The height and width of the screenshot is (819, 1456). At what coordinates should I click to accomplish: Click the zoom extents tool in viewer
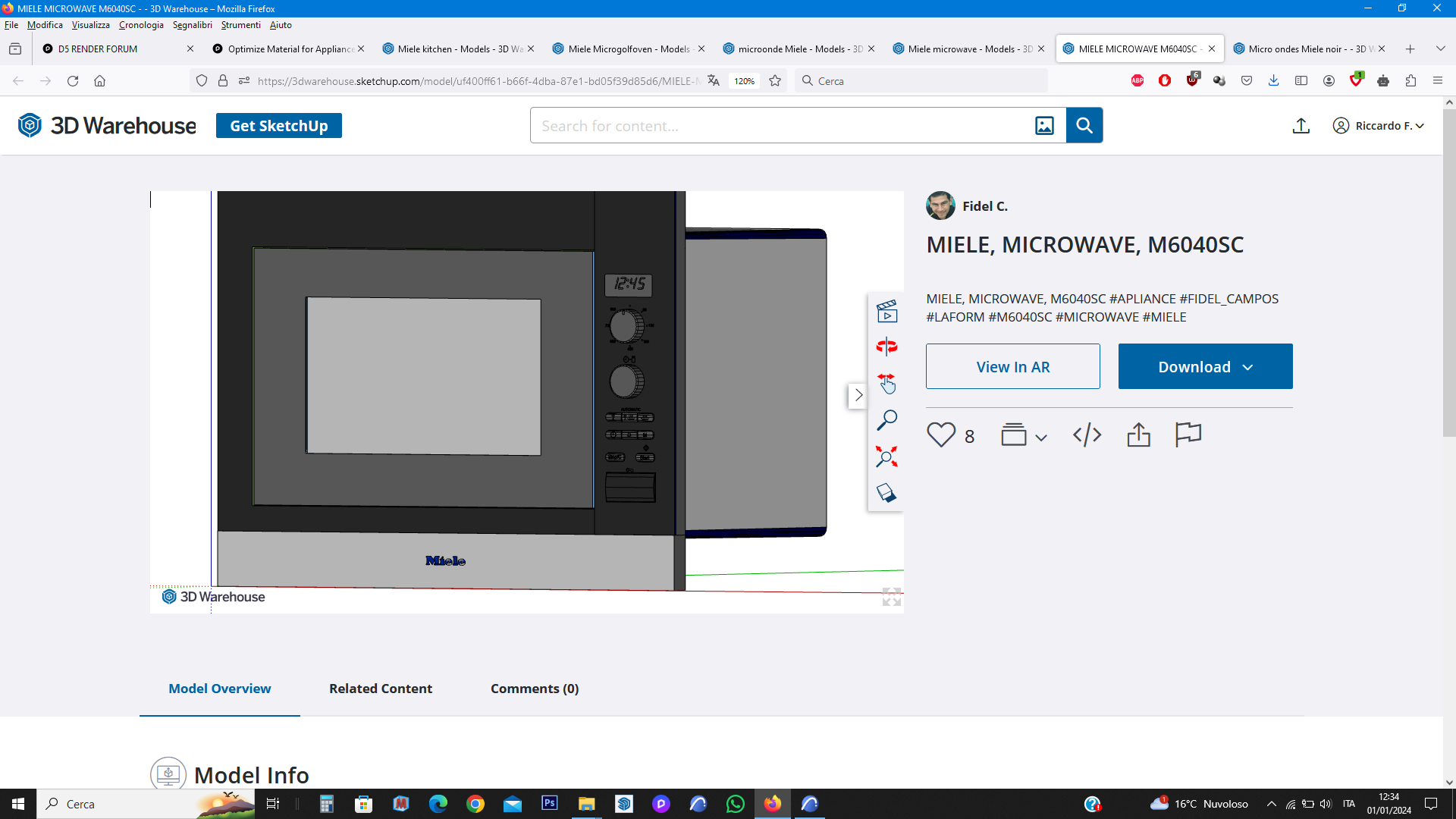(886, 457)
